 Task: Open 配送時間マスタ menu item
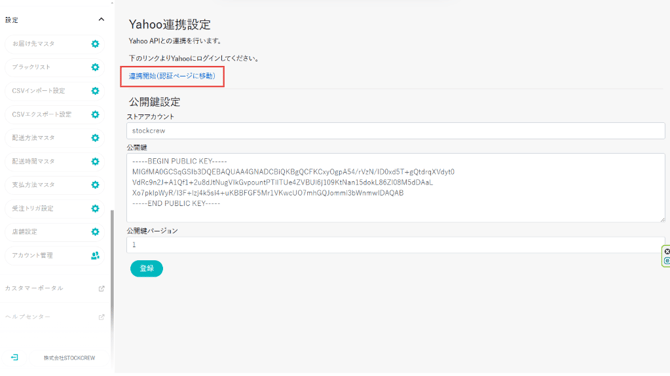55,161
